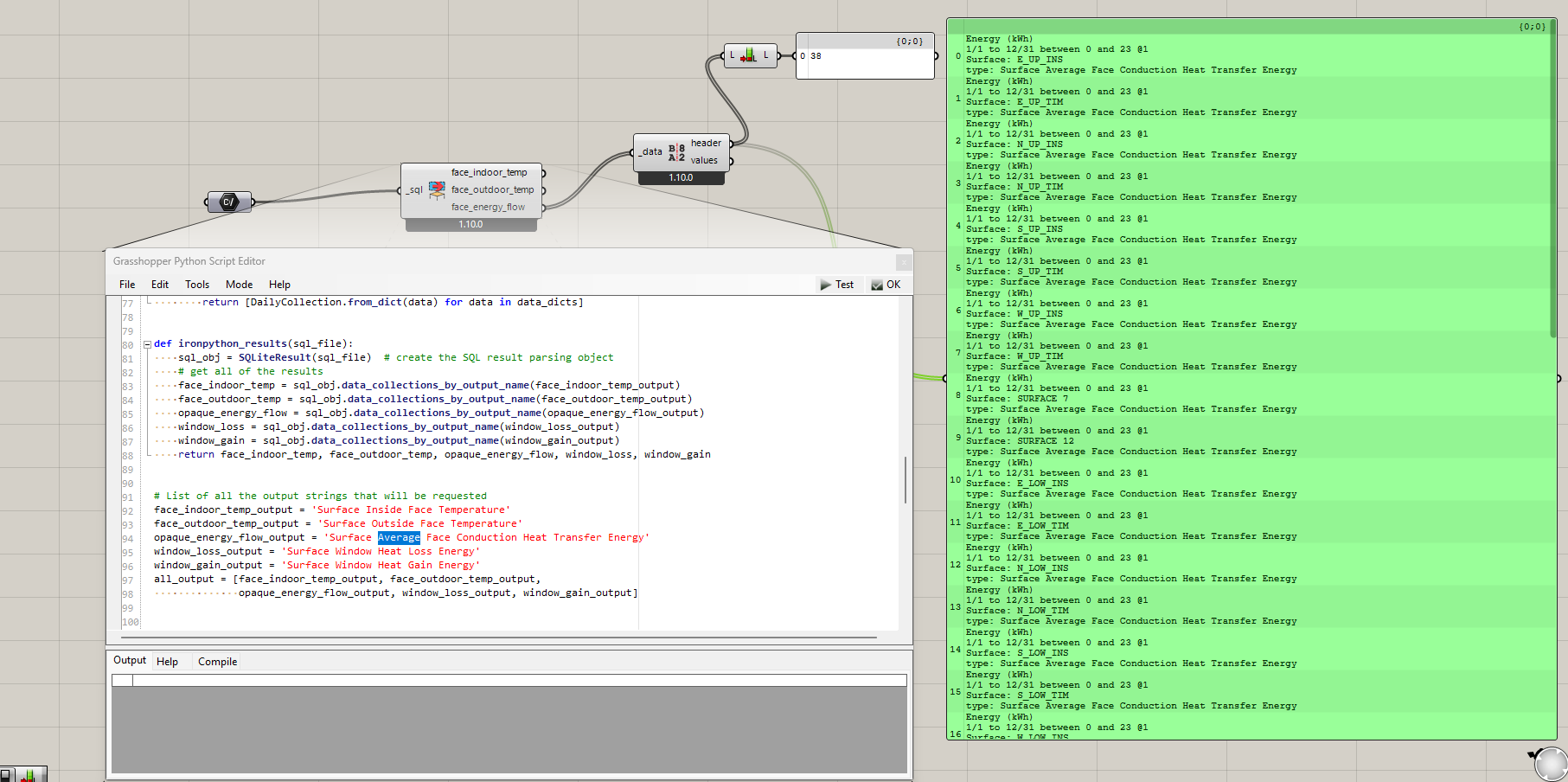
Task: Open the Mode menu in script editor
Action: click(x=239, y=285)
